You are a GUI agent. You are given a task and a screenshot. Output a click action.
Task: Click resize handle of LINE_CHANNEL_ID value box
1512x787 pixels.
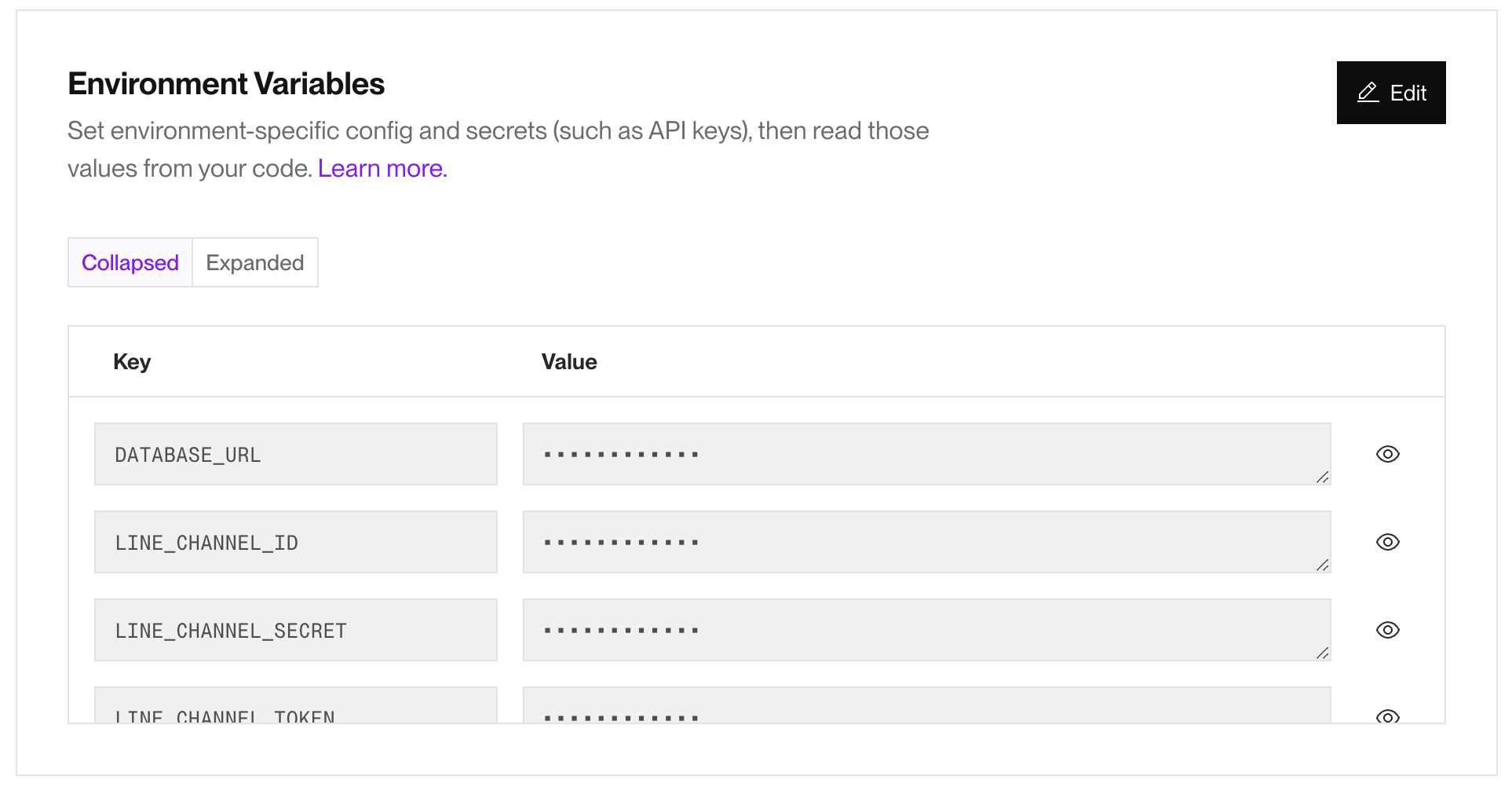pos(1323,566)
